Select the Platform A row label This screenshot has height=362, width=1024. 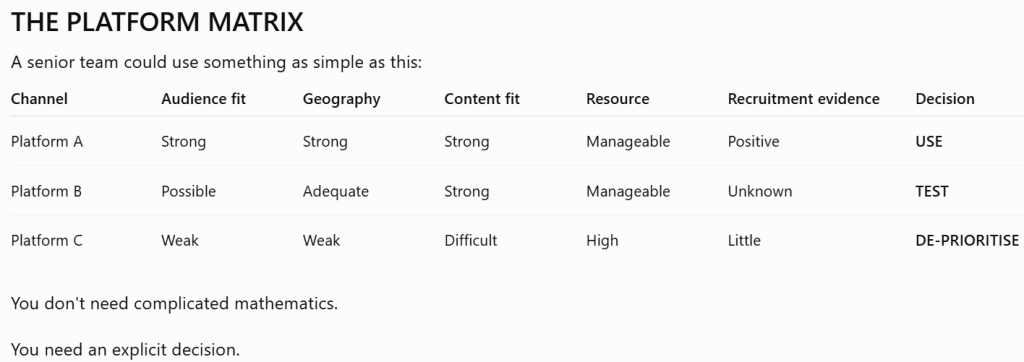[x=47, y=141]
